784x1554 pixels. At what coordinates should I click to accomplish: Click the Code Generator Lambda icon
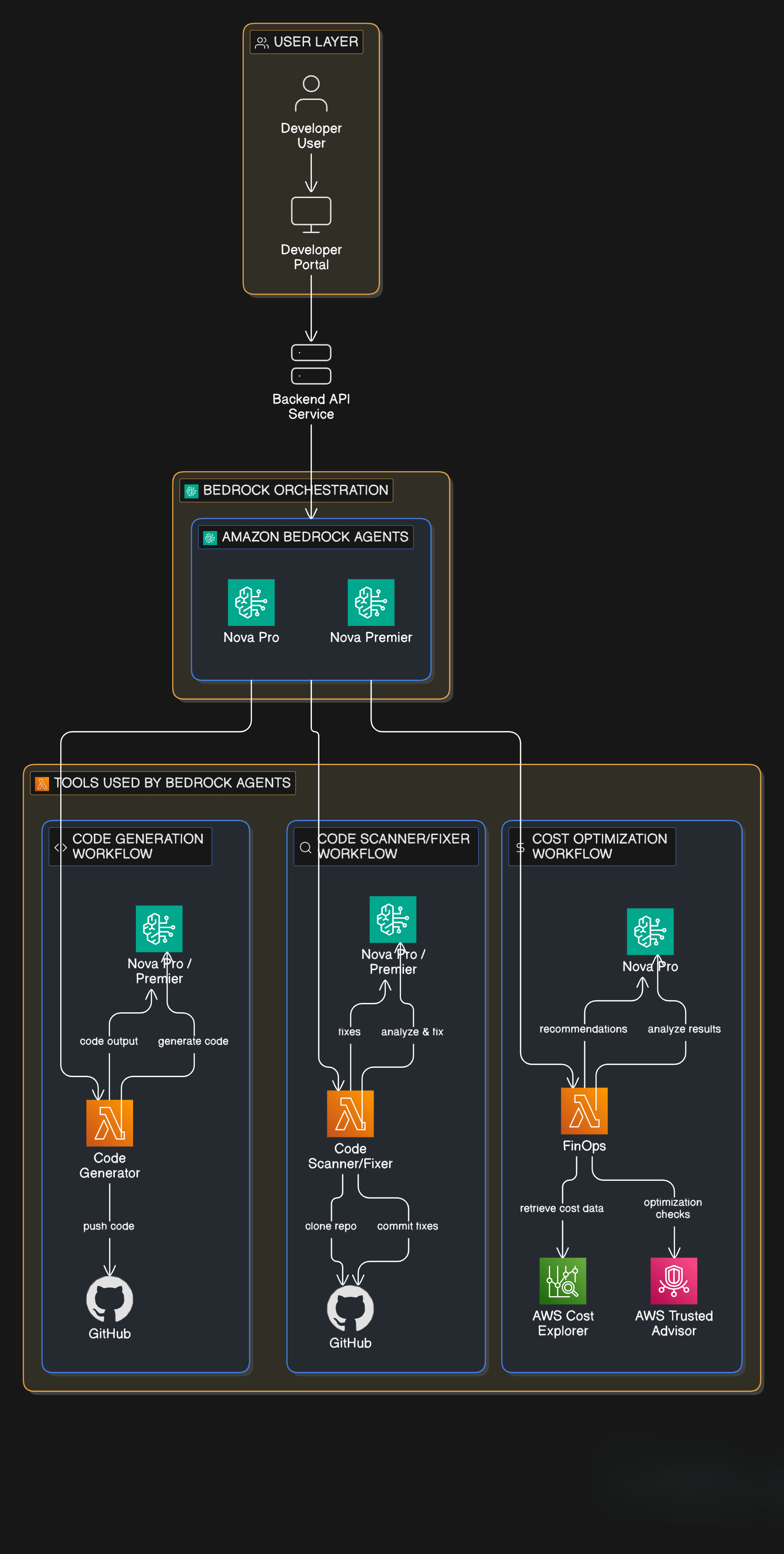[110, 1123]
